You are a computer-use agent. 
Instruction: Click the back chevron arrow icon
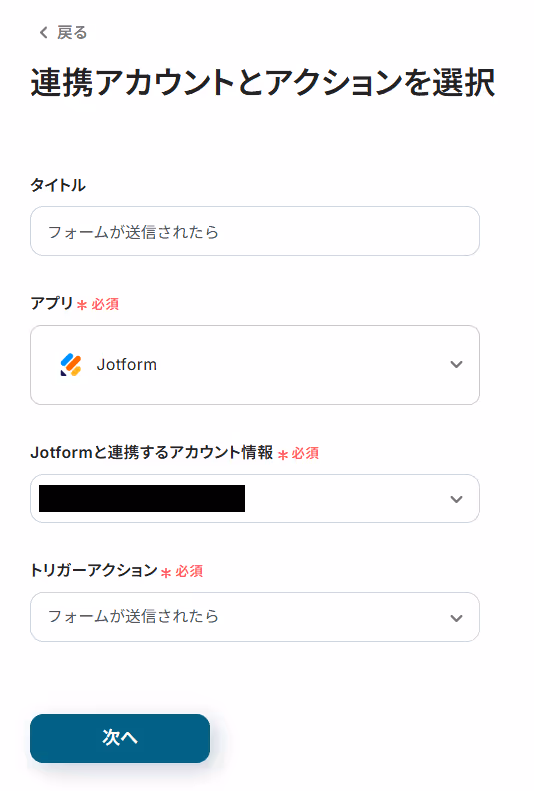pos(43,33)
